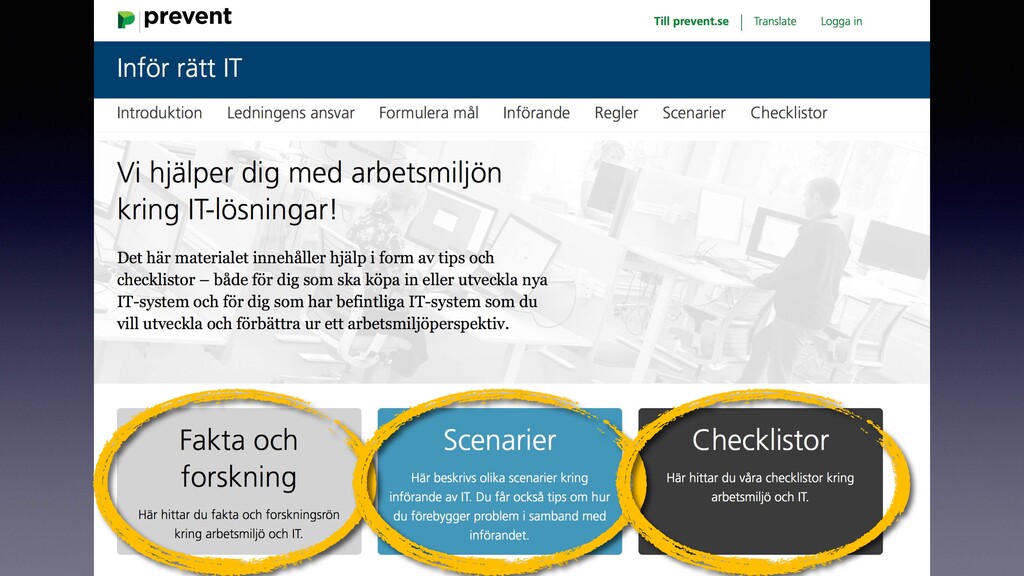Screen dimensions: 1024x576
Task: Open the Introduktion menu item
Action: [159, 113]
